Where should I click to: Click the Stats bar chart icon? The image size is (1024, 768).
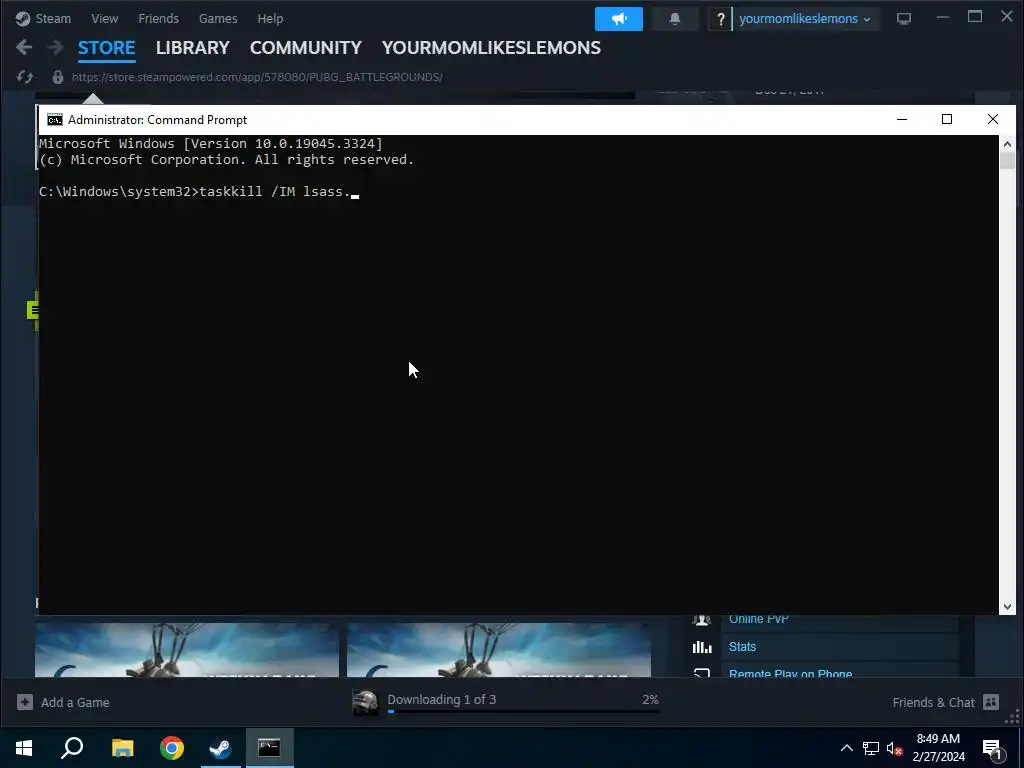pos(702,647)
